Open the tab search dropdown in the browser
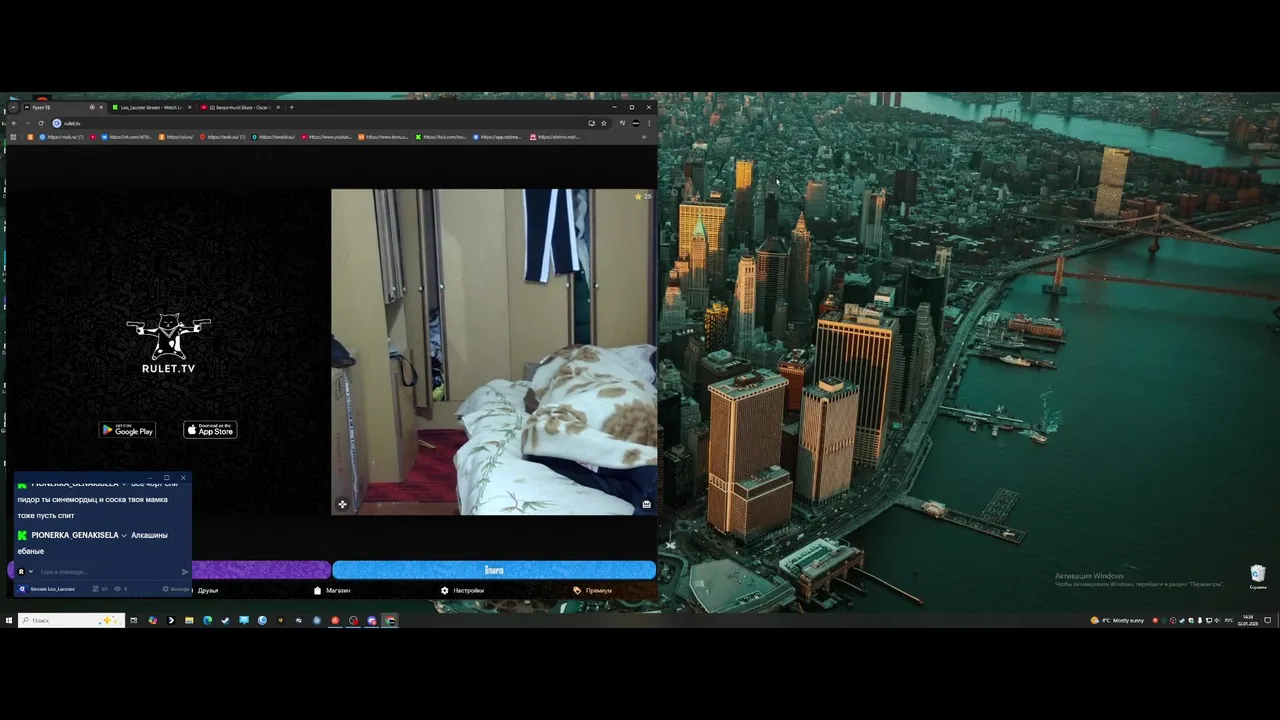This screenshot has height=720, width=1280. tap(13, 107)
